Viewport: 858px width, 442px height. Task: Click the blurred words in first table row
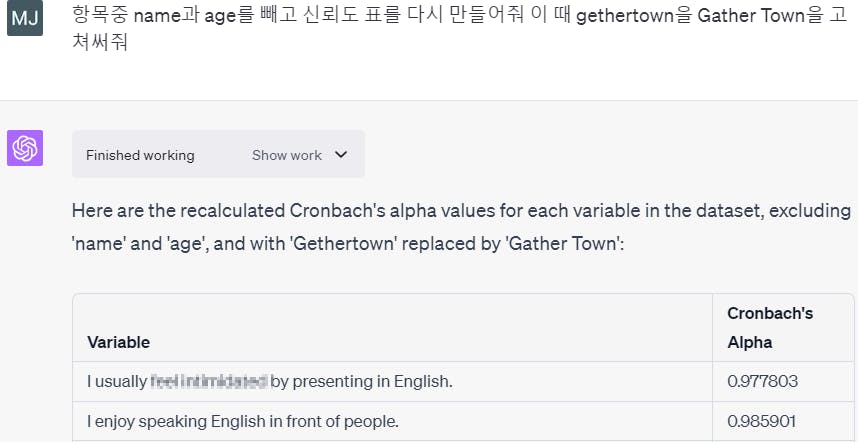[x=209, y=381]
